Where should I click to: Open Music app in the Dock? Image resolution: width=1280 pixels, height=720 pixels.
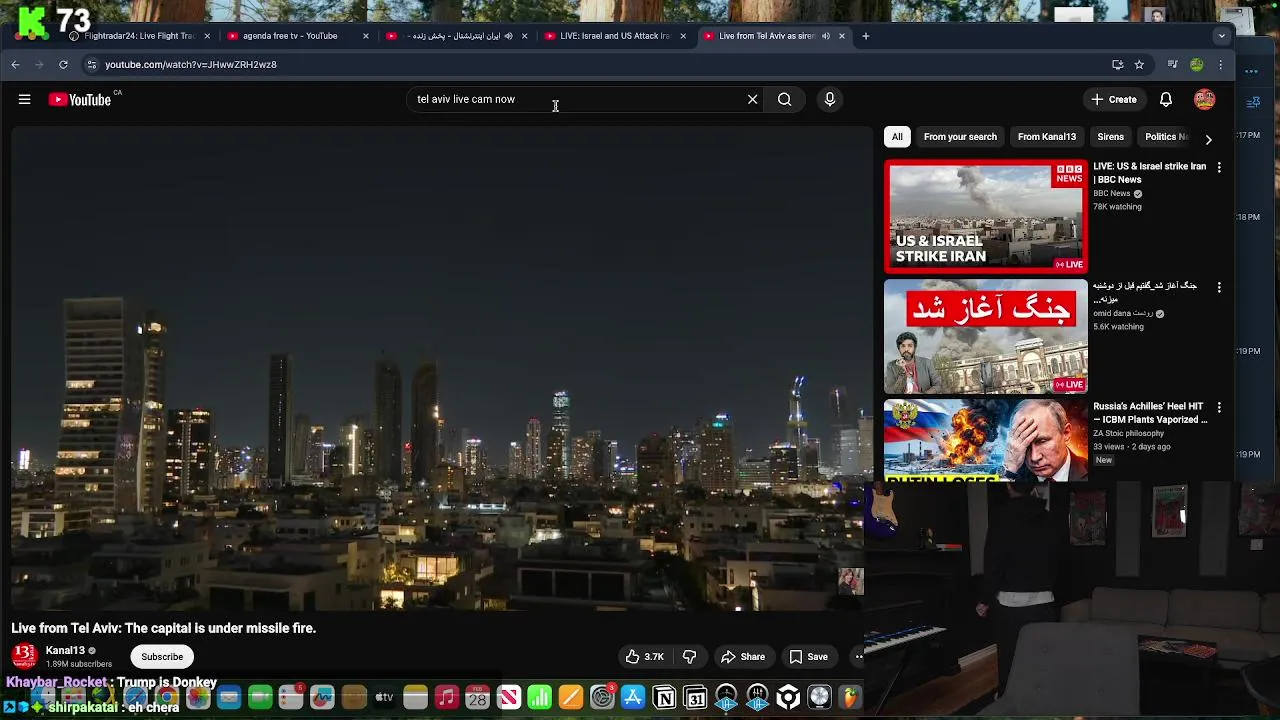pos(446,697)
